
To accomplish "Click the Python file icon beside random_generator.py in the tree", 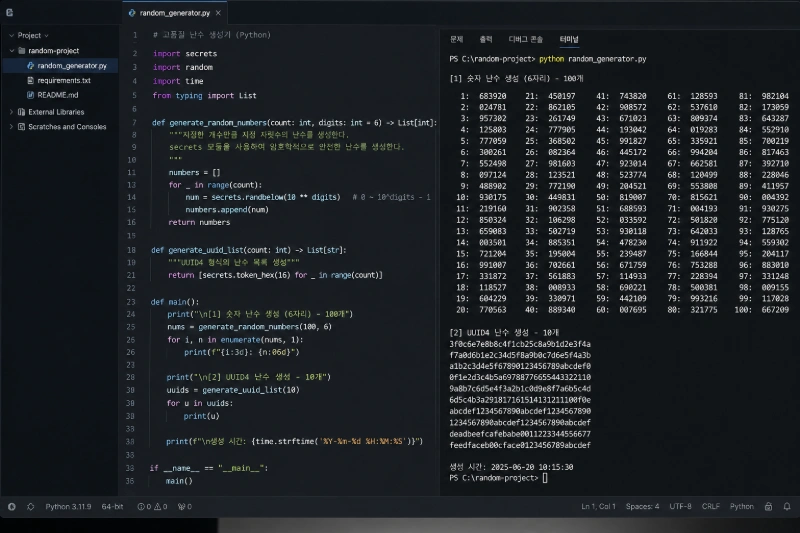I will click(x=31, y=66).
